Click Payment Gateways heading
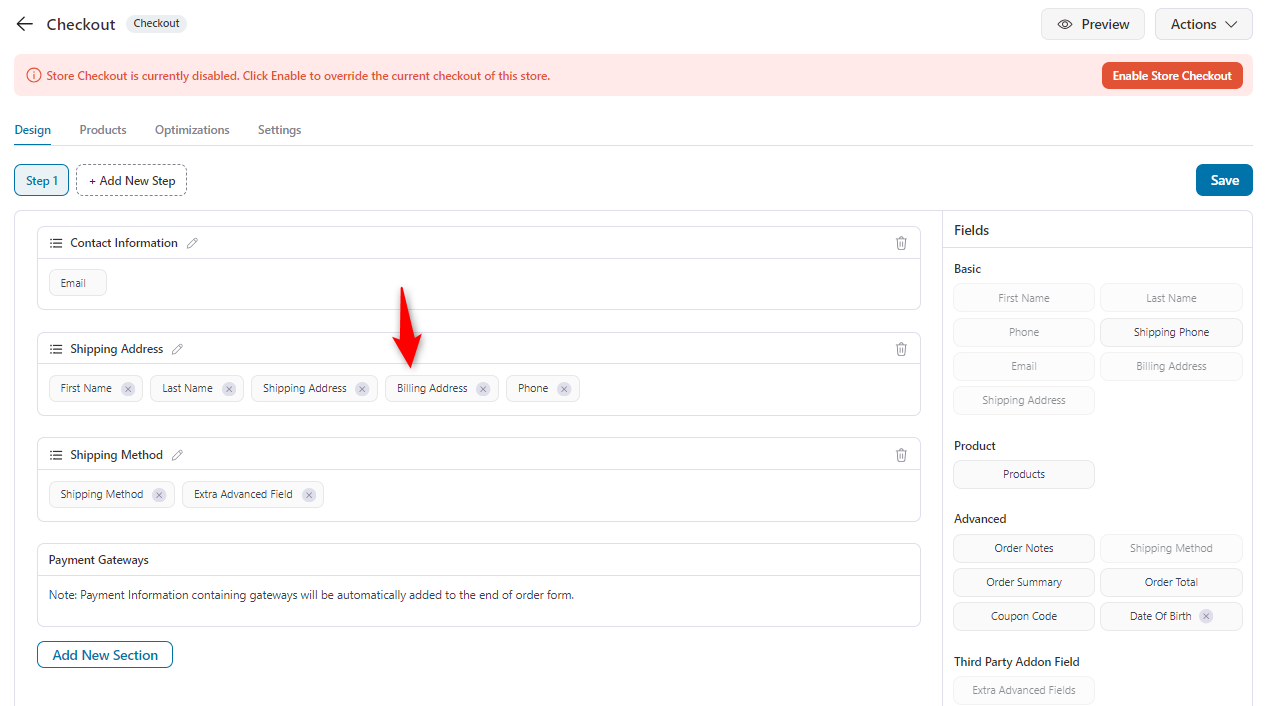The width and height of the screenshot is (1272, 706). tap(99, 560)
